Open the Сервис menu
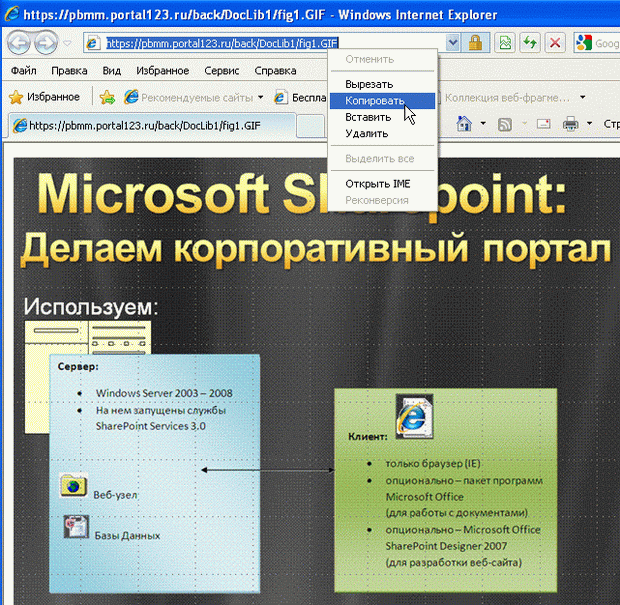Screen dimensions: 620x605 tap(221, 71)
